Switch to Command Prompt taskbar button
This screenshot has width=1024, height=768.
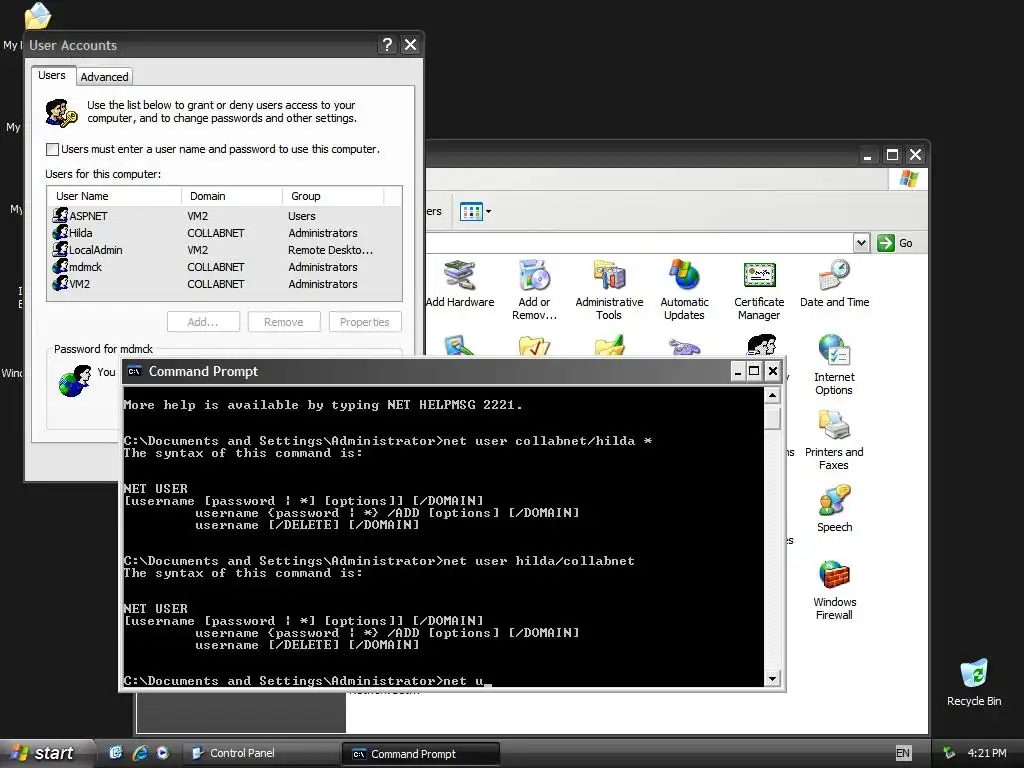(x=421, y=754)
